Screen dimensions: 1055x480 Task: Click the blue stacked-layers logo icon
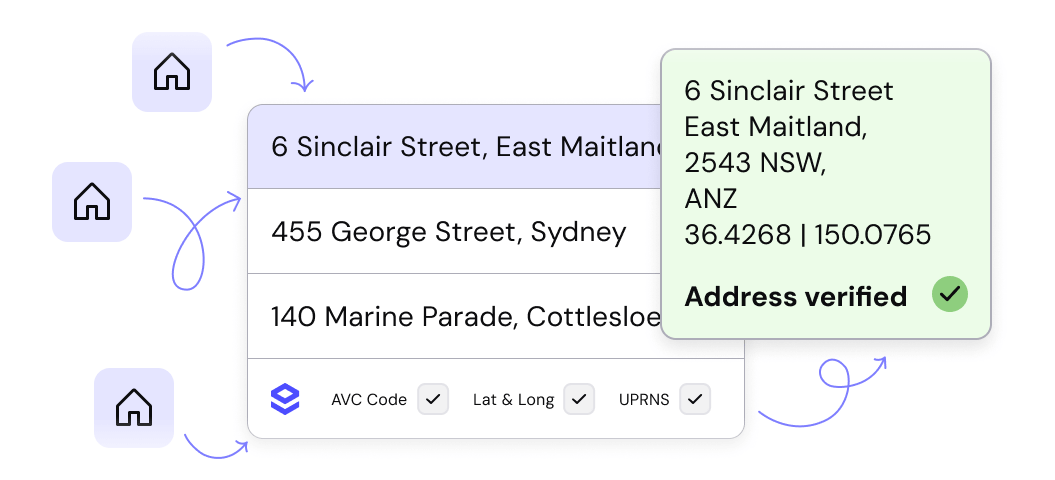coord(285,399)
